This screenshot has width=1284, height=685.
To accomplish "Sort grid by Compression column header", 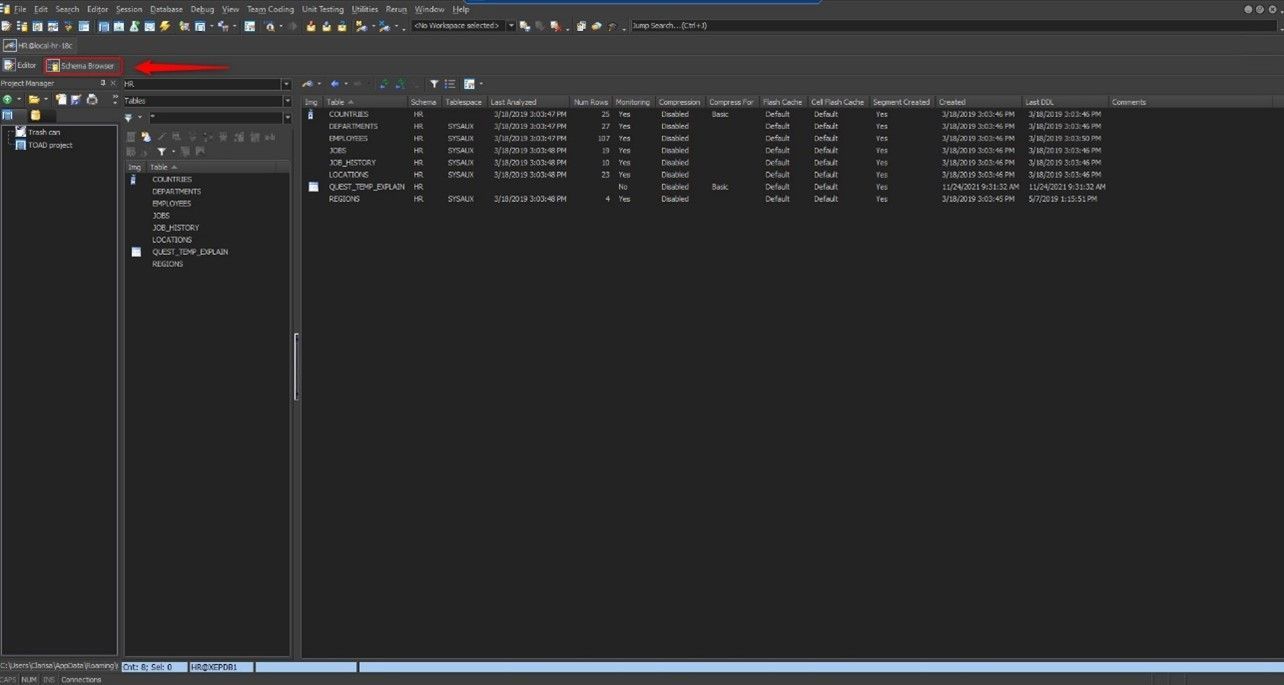I will pos(680,102).
